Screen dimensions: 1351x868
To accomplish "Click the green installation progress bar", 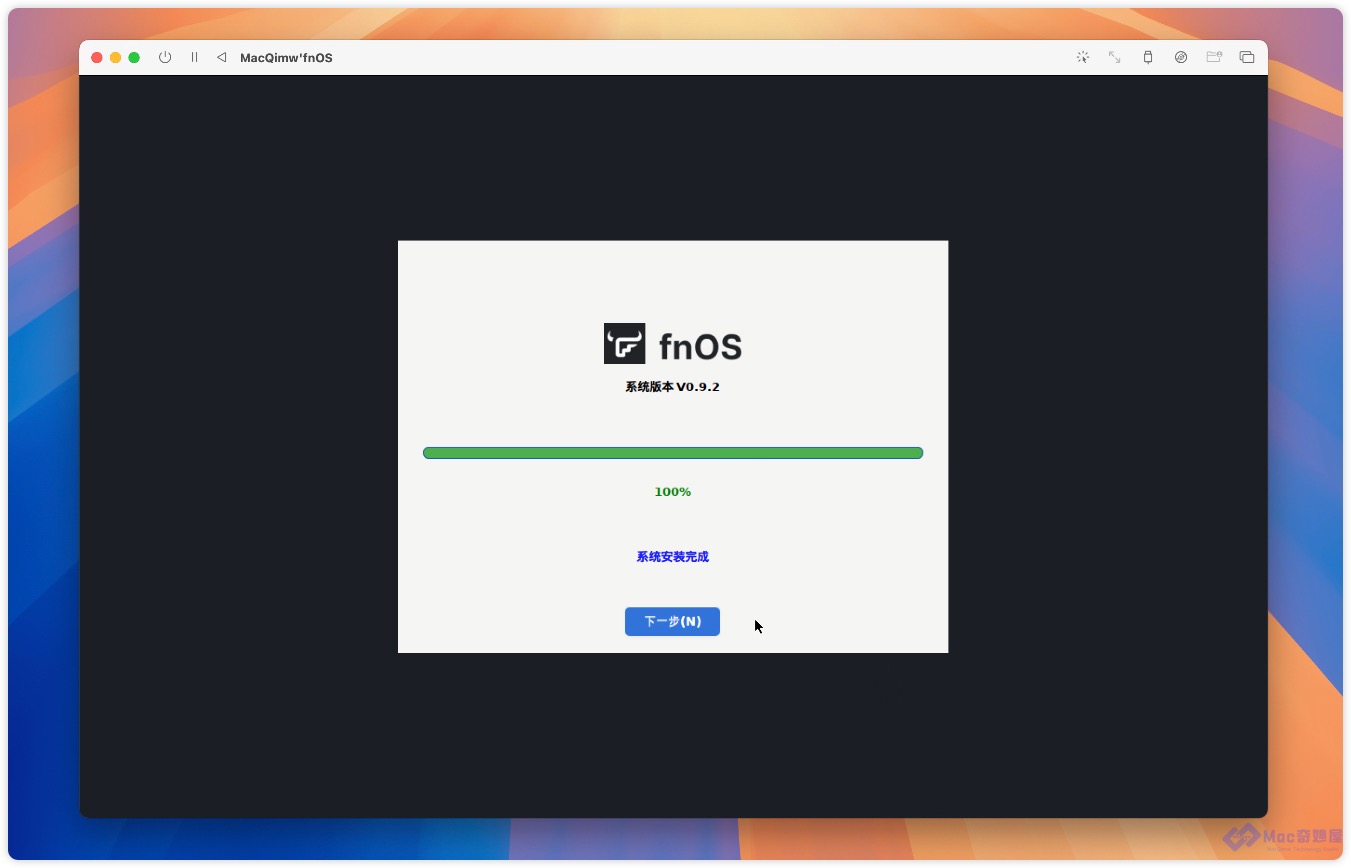I will [673, 453].
